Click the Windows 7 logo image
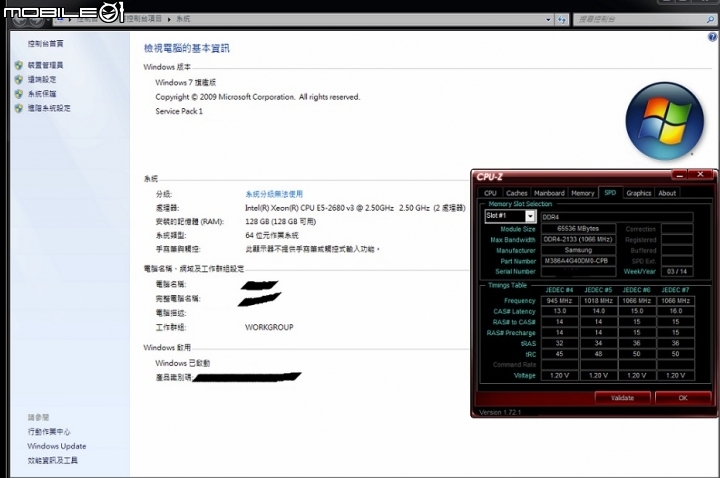Viewport: 720px width, 478px height. pyautogui.click(x=664, y=121)
